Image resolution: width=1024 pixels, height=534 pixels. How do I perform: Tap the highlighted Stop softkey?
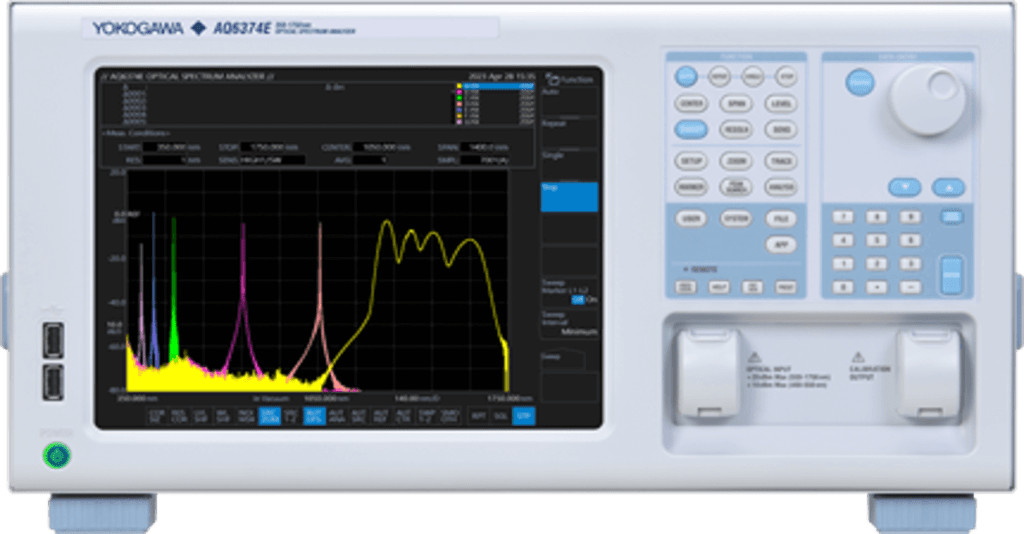tap(569, 196)
